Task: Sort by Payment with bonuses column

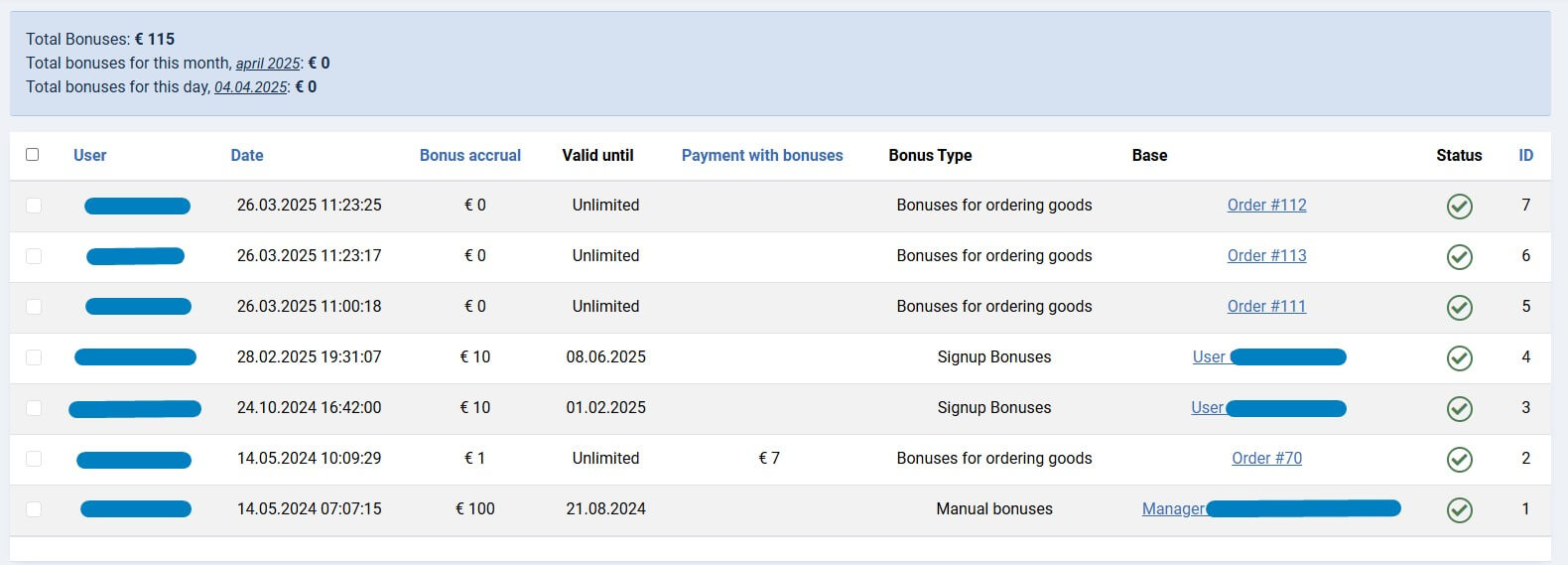Action: pyautogui.click(x=761, y=156)
